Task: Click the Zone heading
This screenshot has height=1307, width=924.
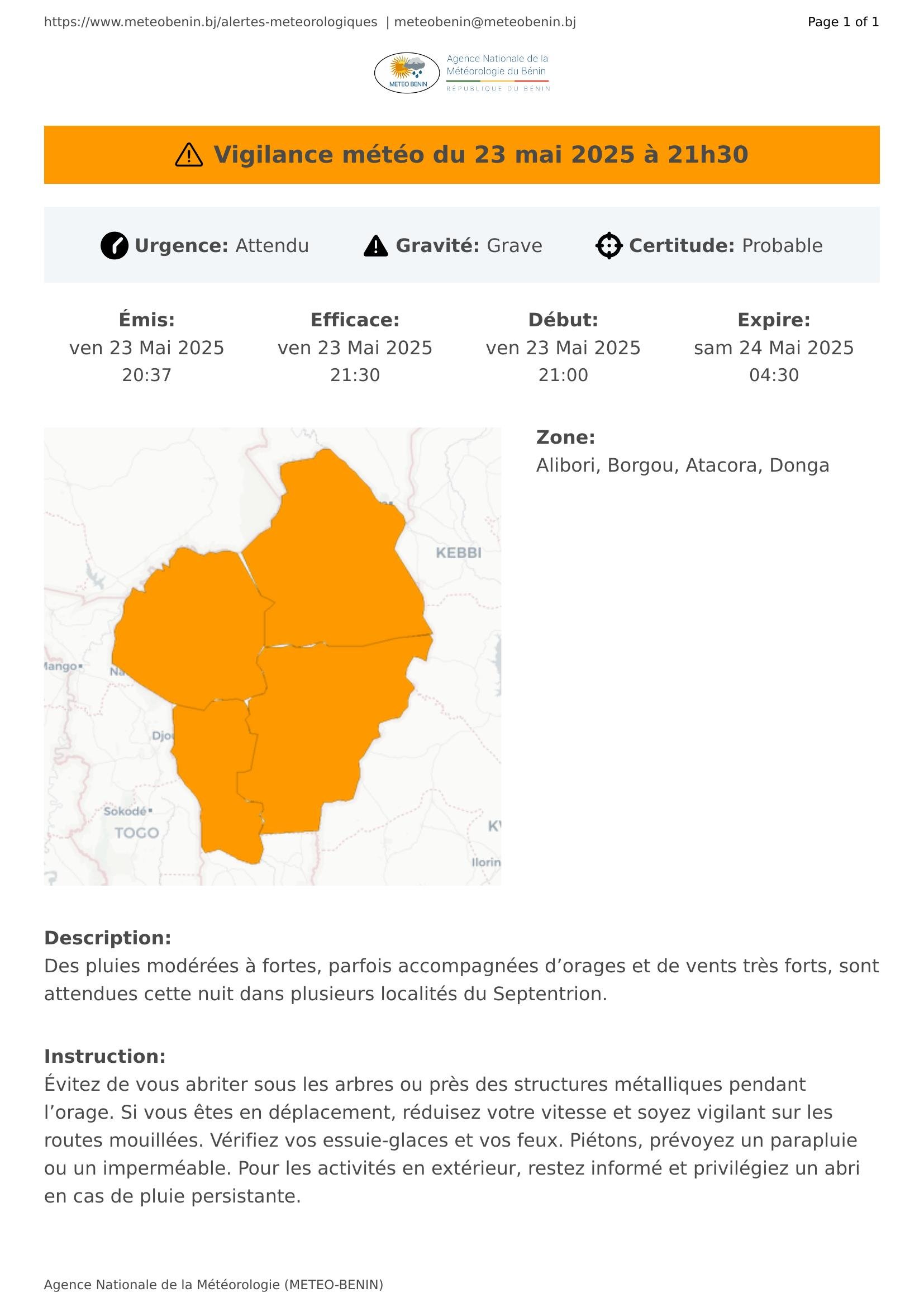Action: (565, 437)
